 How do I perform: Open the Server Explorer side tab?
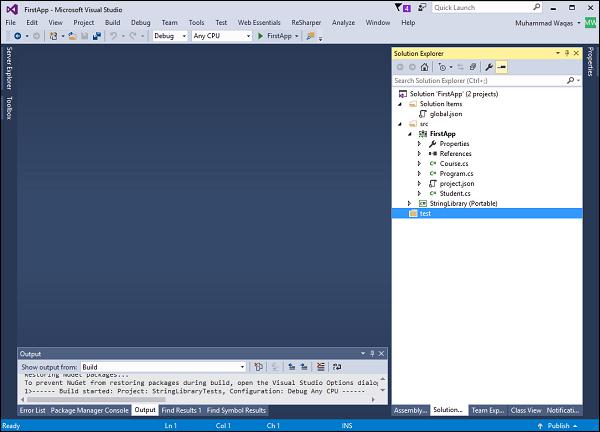[x=9, y=68]
